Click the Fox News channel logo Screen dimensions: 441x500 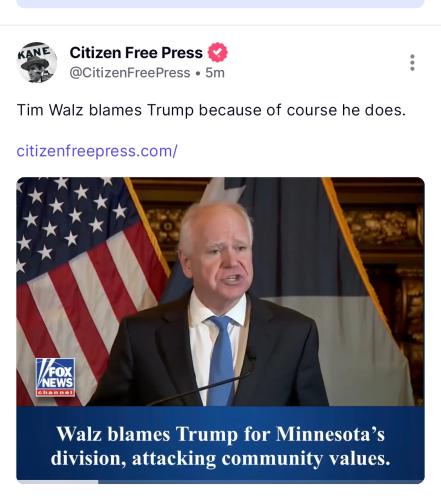coord(55,377)
